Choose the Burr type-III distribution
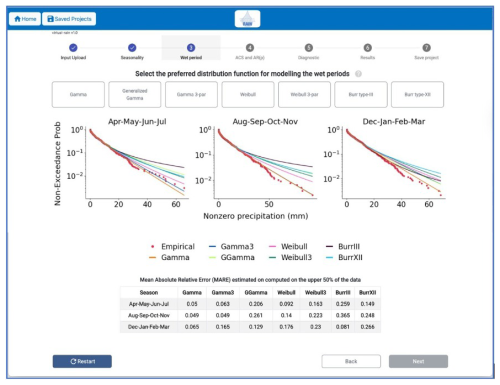Image resolution: width=500 pixels, height=385 pixels. (x=361, y=95)
